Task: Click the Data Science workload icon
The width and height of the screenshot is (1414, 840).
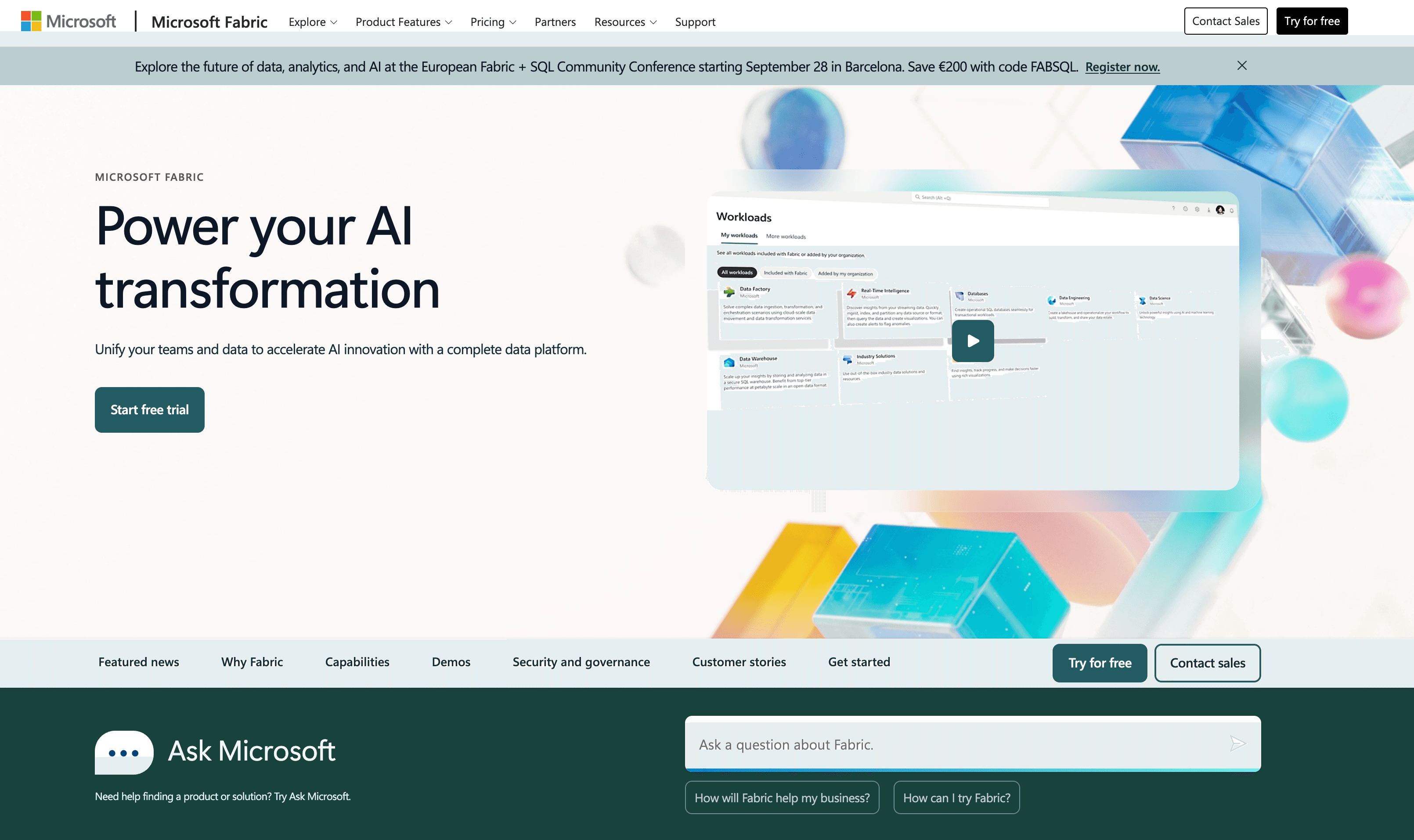Action: 1142,301
